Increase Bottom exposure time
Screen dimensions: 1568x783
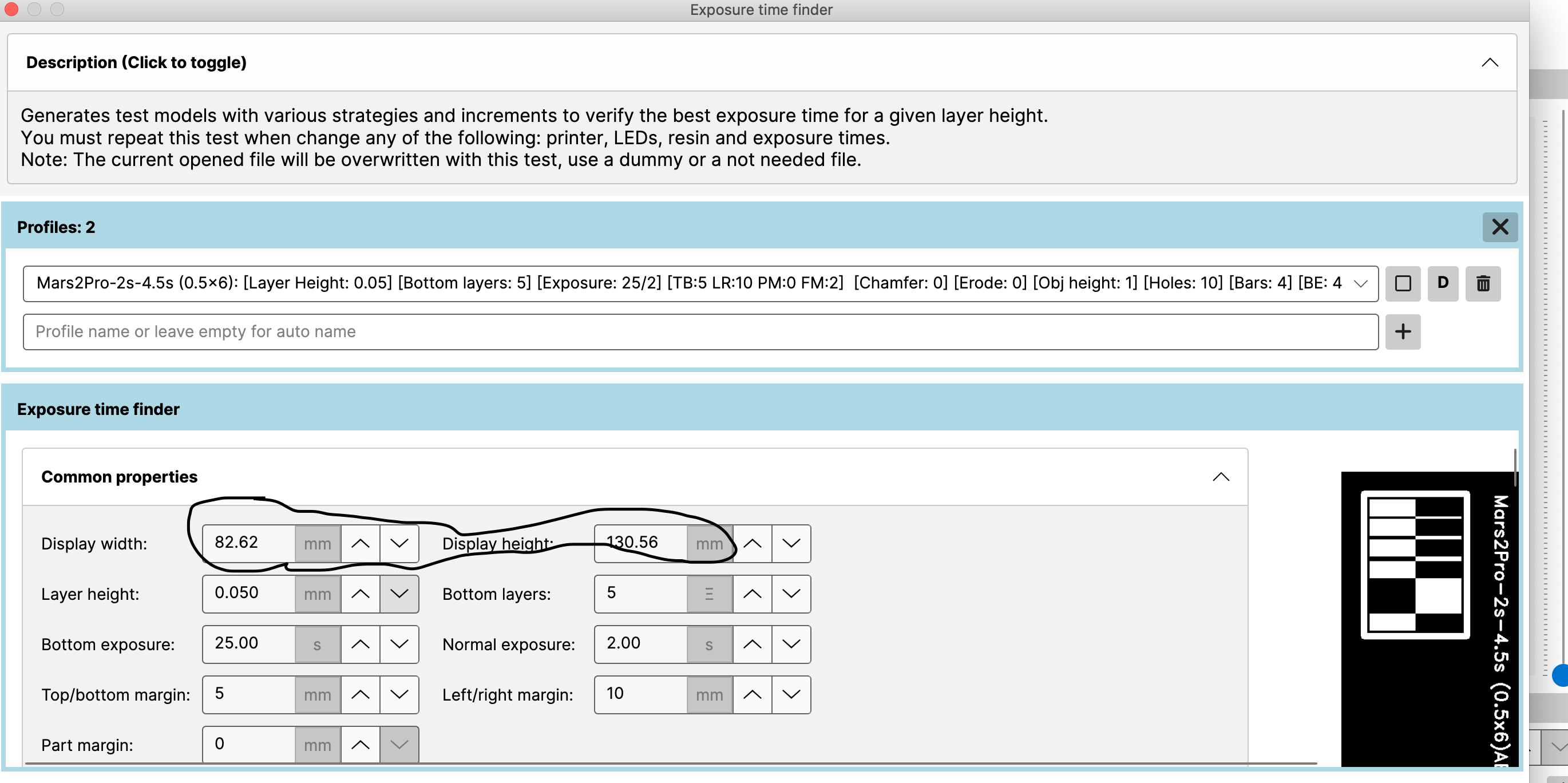point(361,644)
